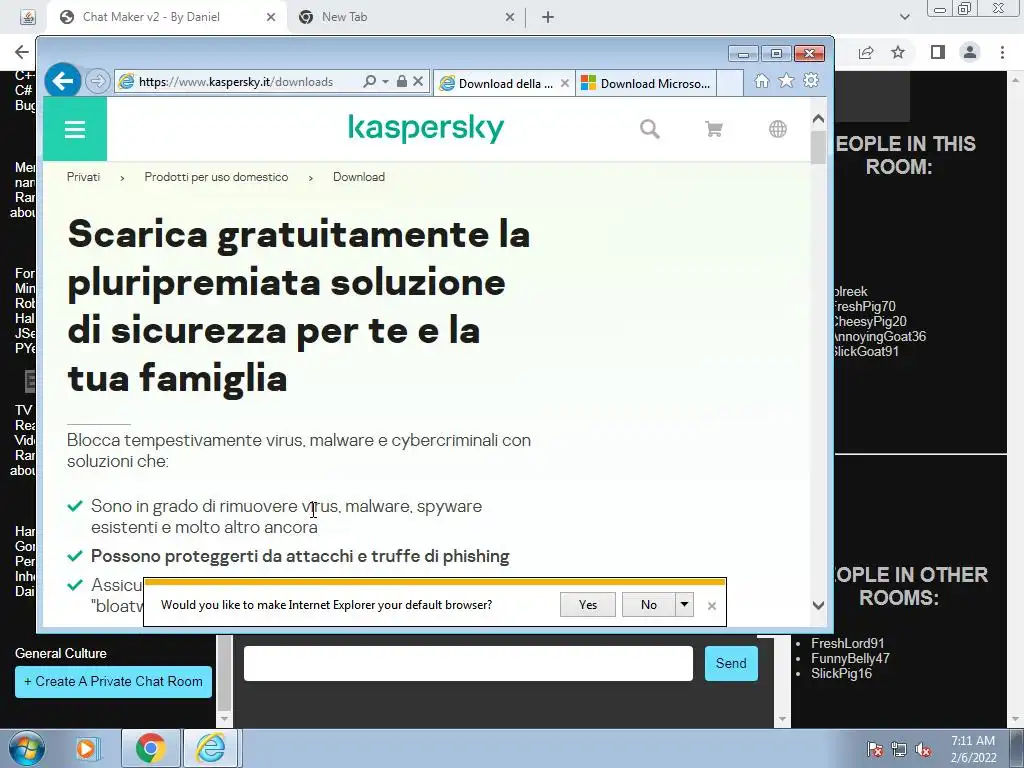Click the 'General Culture' room entry
1024x768 pixels.
[61, 653]
